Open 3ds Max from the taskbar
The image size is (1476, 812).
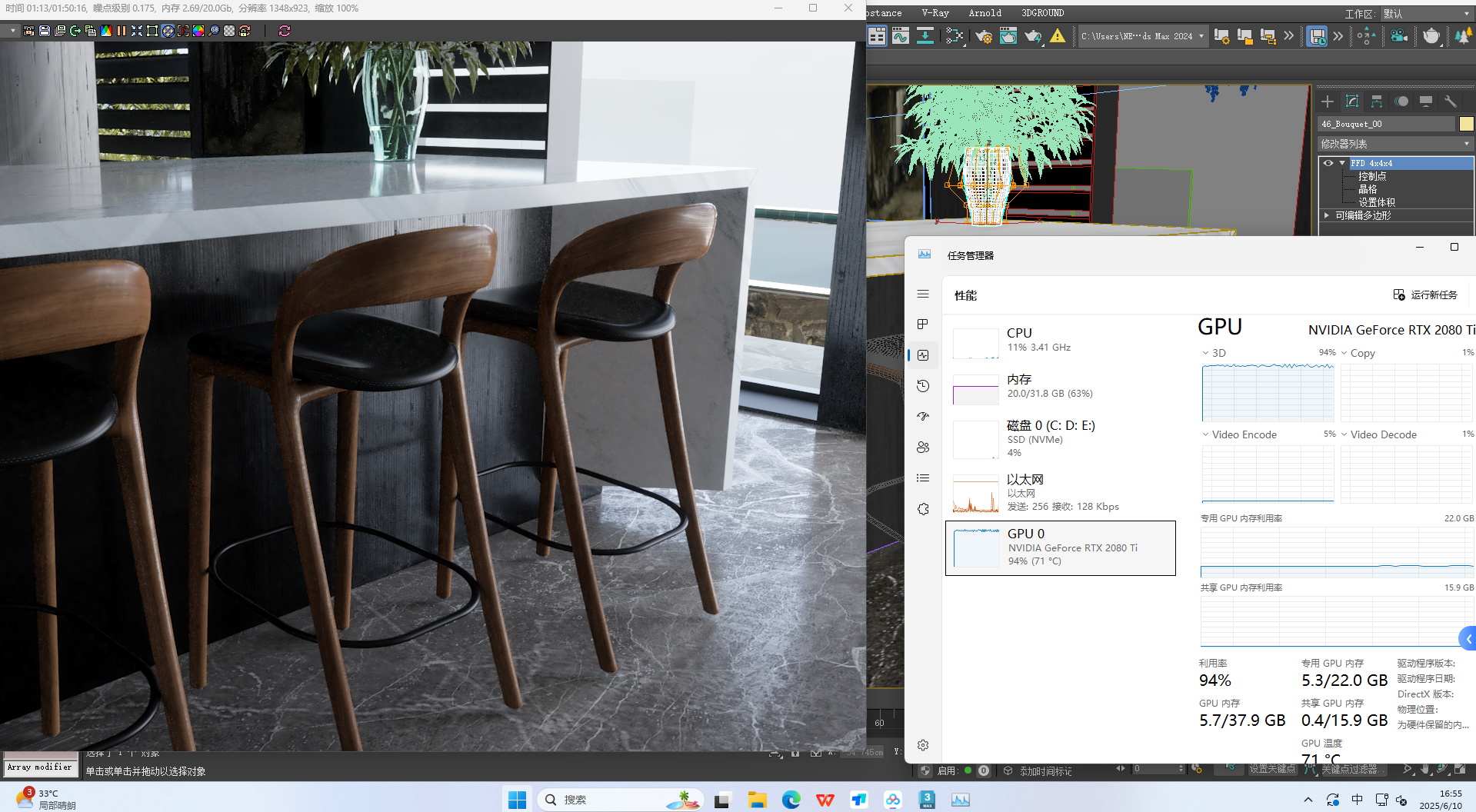pos(927,800)
